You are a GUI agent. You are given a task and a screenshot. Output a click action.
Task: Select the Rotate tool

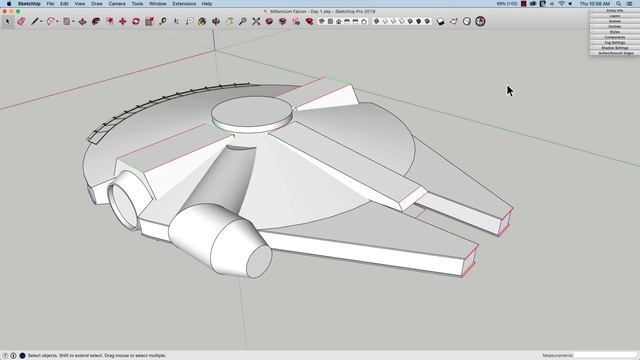[136, 21]
